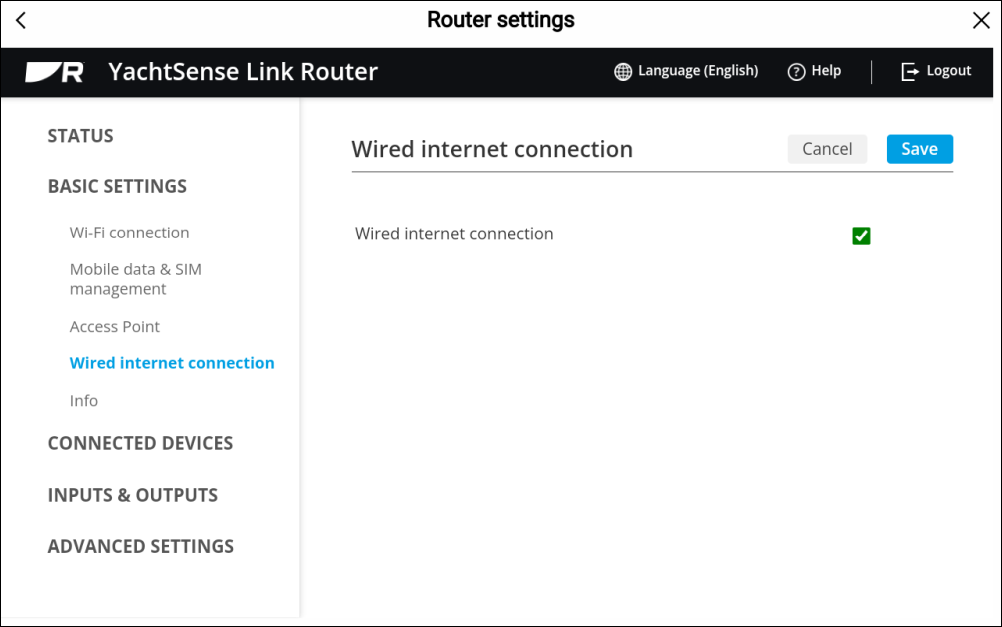Expand the CONNECTED DEVICES section
The image size is (1002, 627).
pos(141,444)
